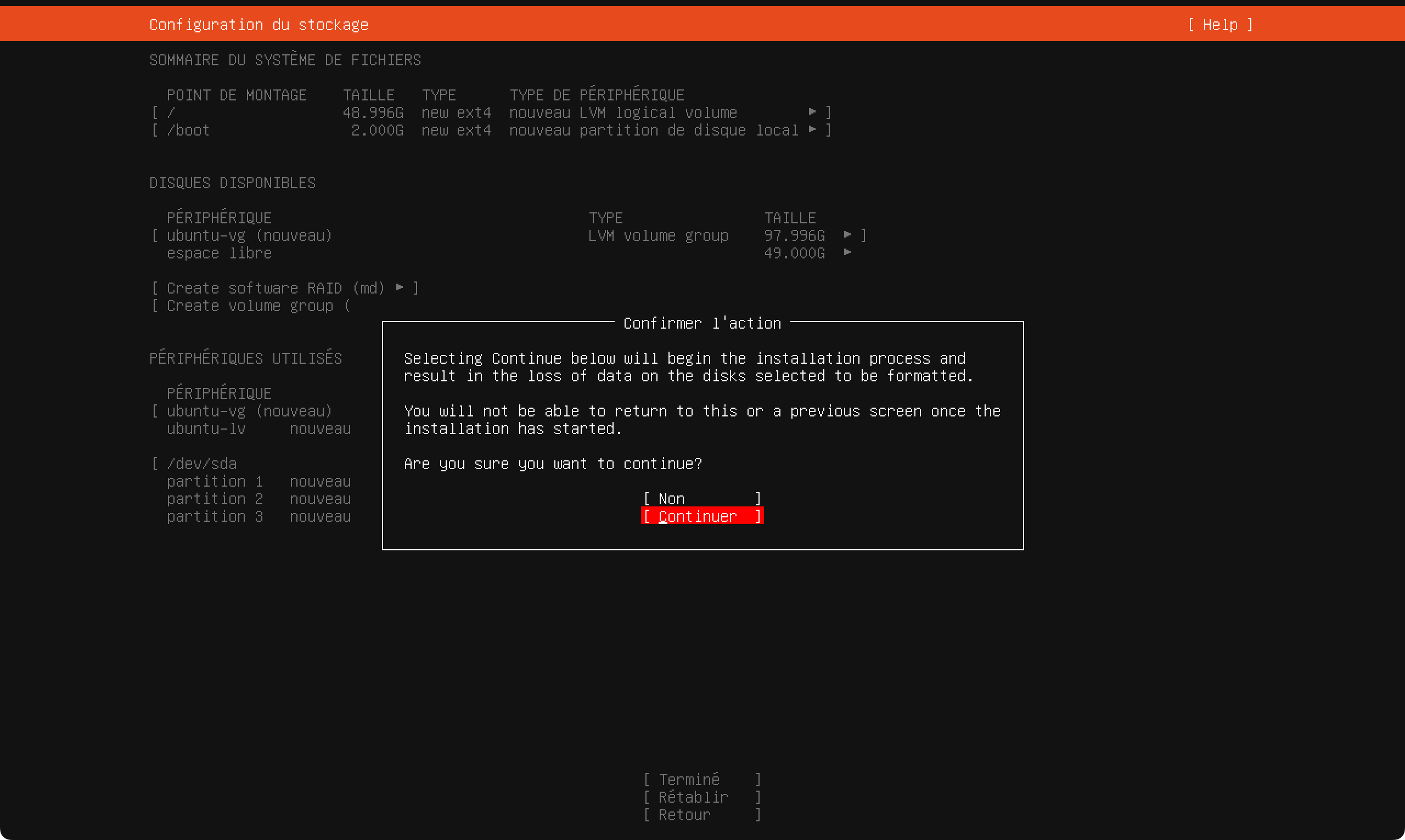Select ubuntu-vg (nouveau) under used devices
This screenshot has height=840, width=1405.
point(249,411)
